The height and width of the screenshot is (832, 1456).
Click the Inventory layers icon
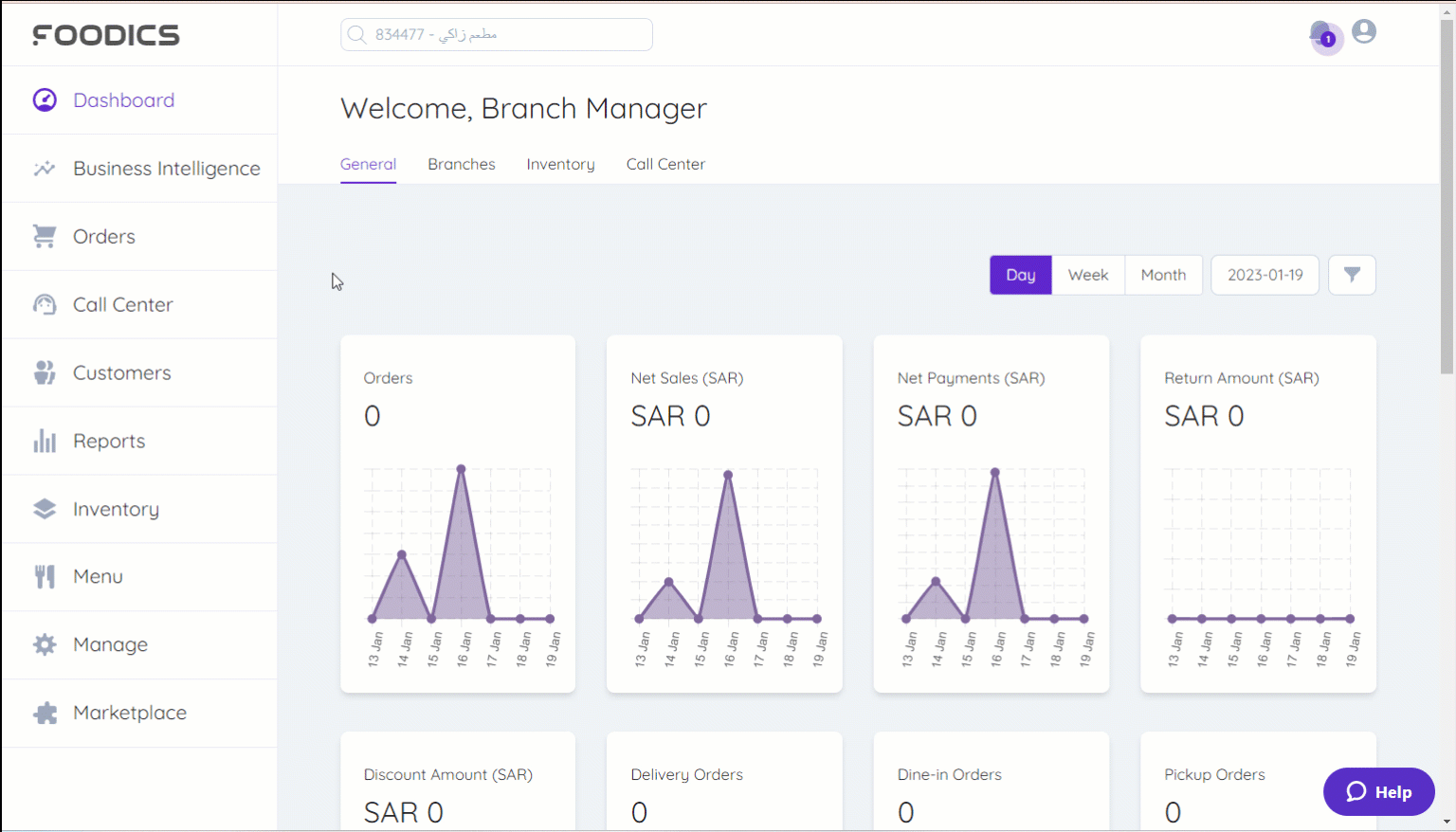[45, 509]
